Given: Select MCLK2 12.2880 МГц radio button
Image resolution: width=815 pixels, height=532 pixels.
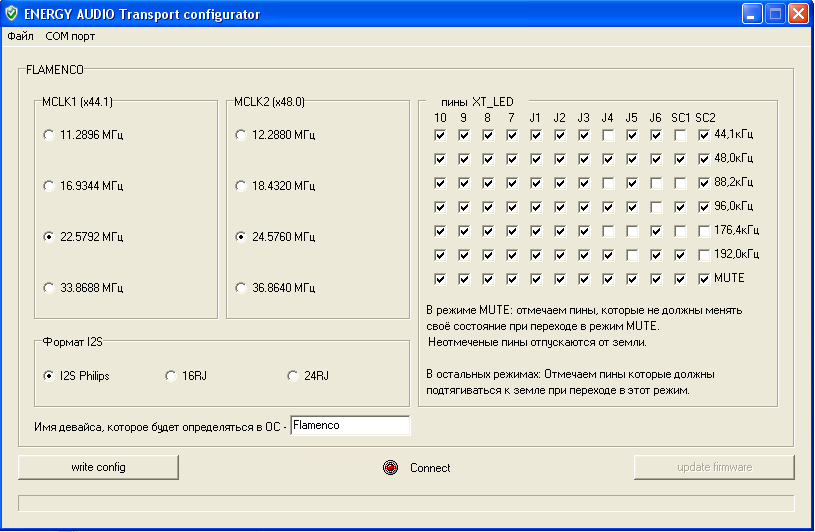Looking at the screenshot, I should point(241,135).
